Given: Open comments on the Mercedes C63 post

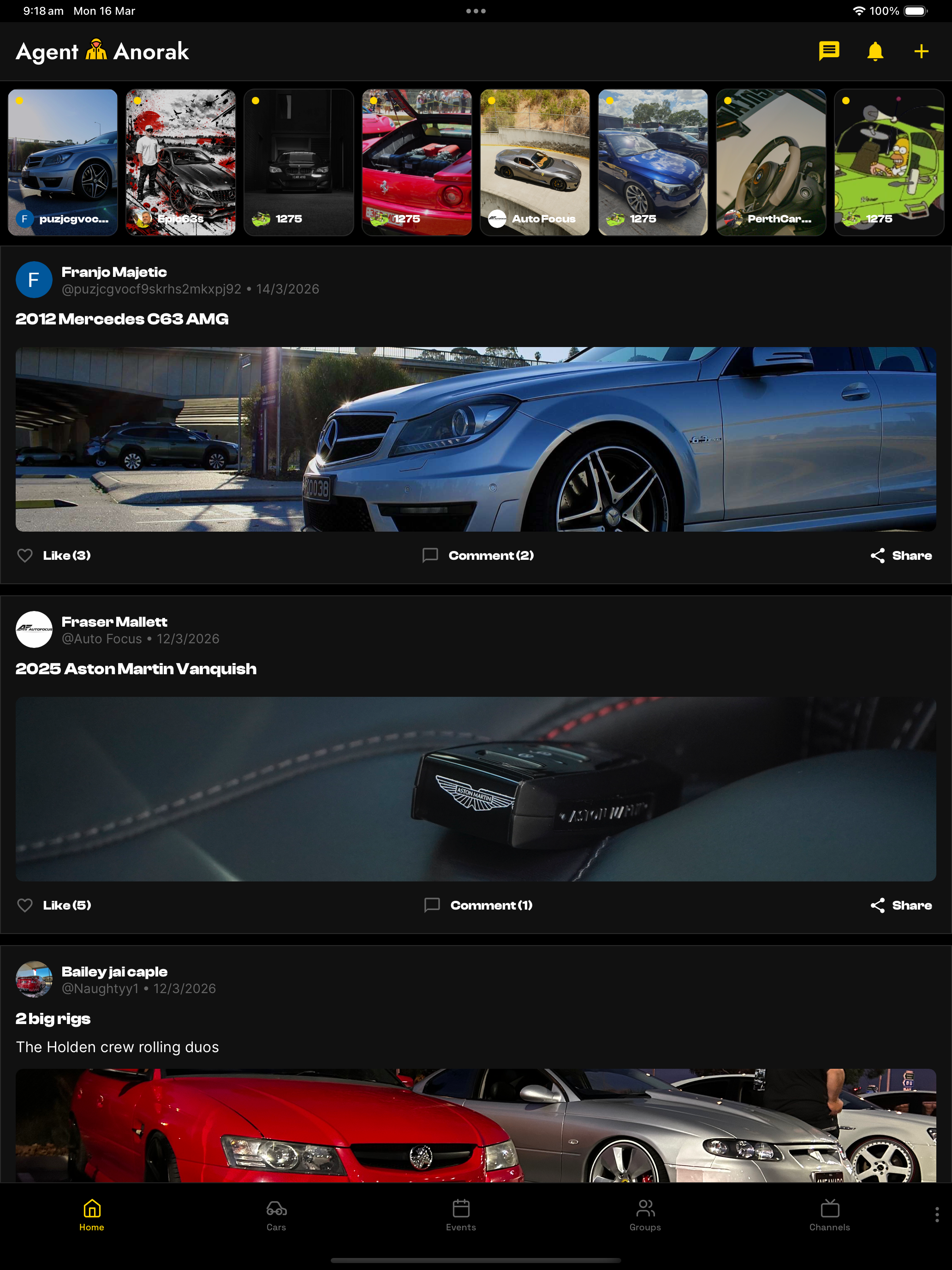Looking at the screenshot, I should click(x=478, y=555).
